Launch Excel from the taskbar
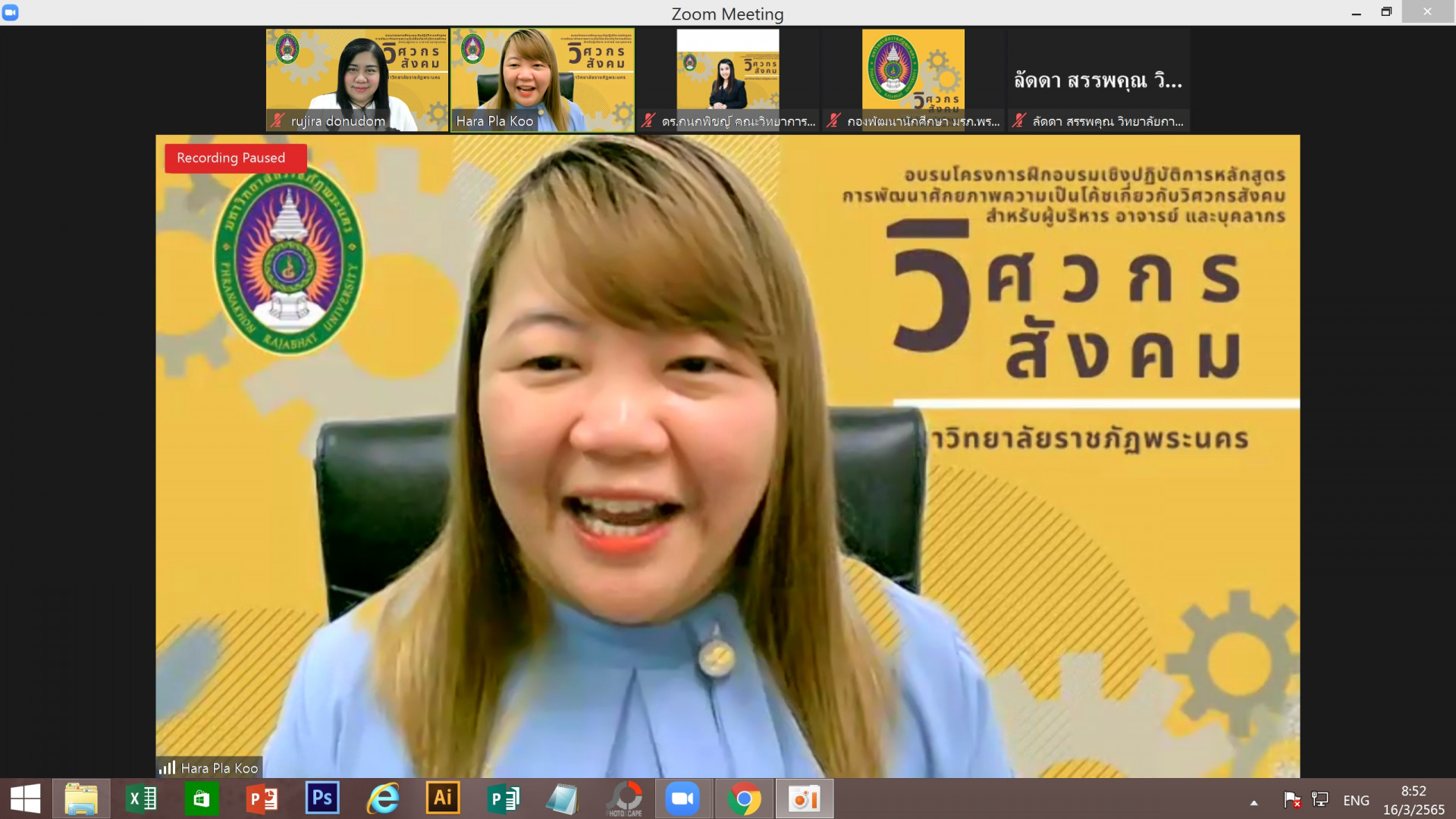Image resolution: width=1456 pixels, height=819 pixels. tap(142, 799)
